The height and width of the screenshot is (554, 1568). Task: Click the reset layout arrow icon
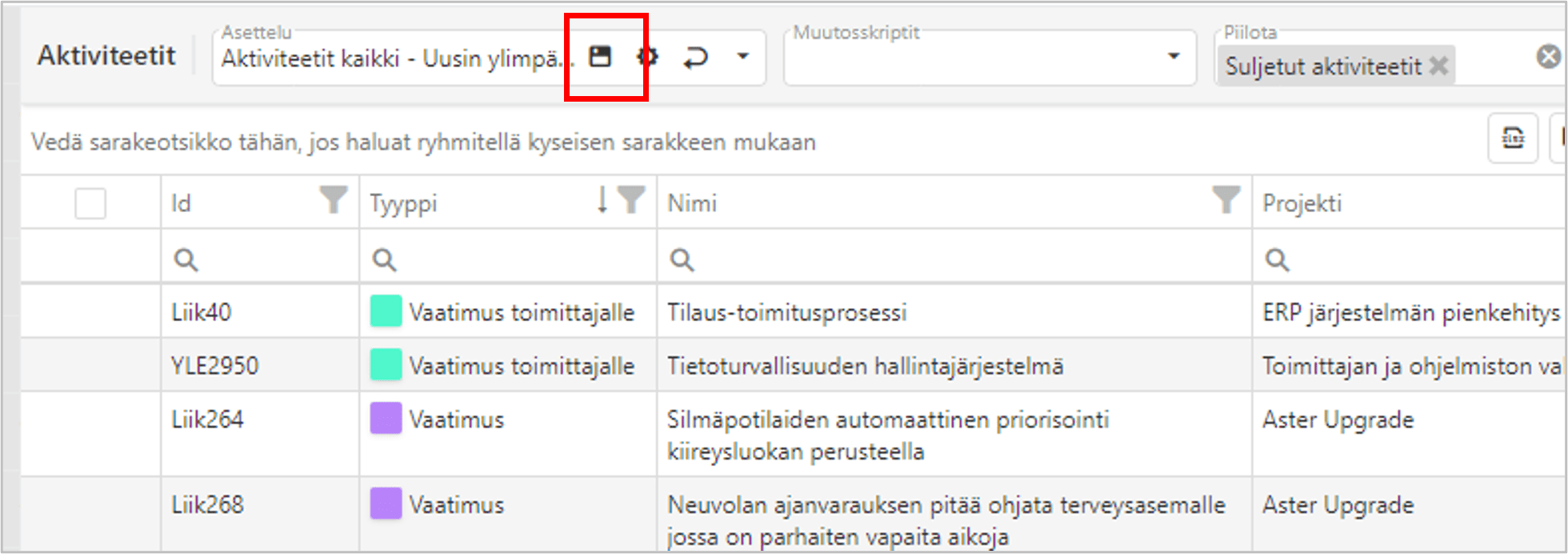click(x=695, y=57)
